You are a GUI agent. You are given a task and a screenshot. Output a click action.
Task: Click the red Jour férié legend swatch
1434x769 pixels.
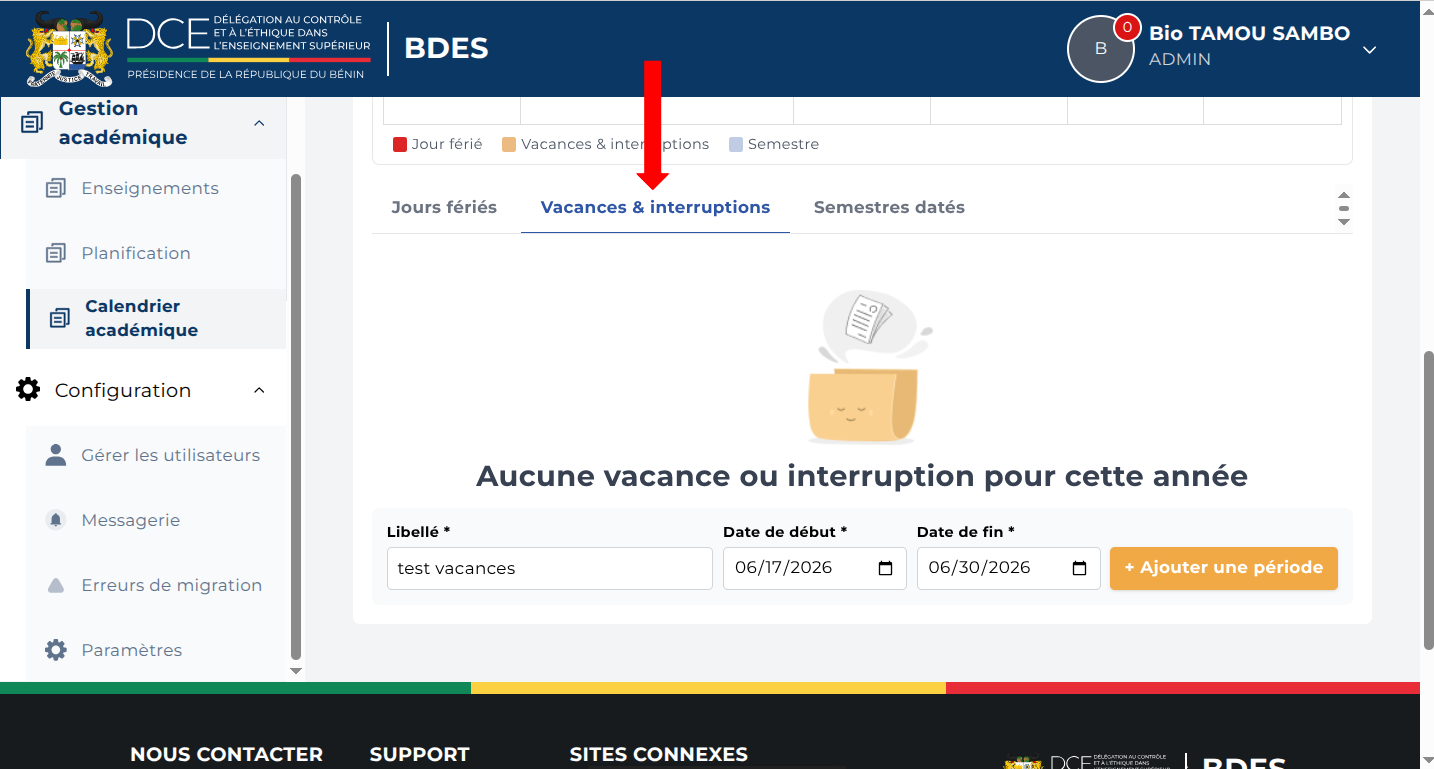tap(400, 145)
